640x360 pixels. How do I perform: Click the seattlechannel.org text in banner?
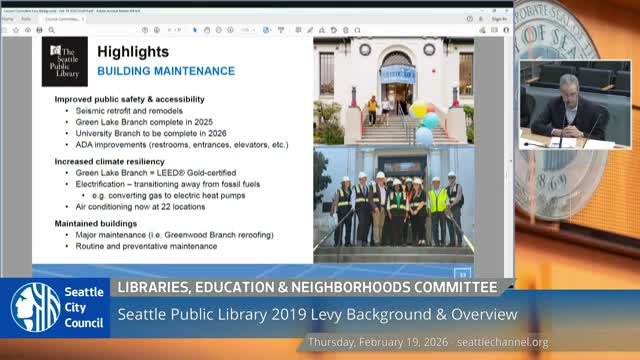click(502, 342)
